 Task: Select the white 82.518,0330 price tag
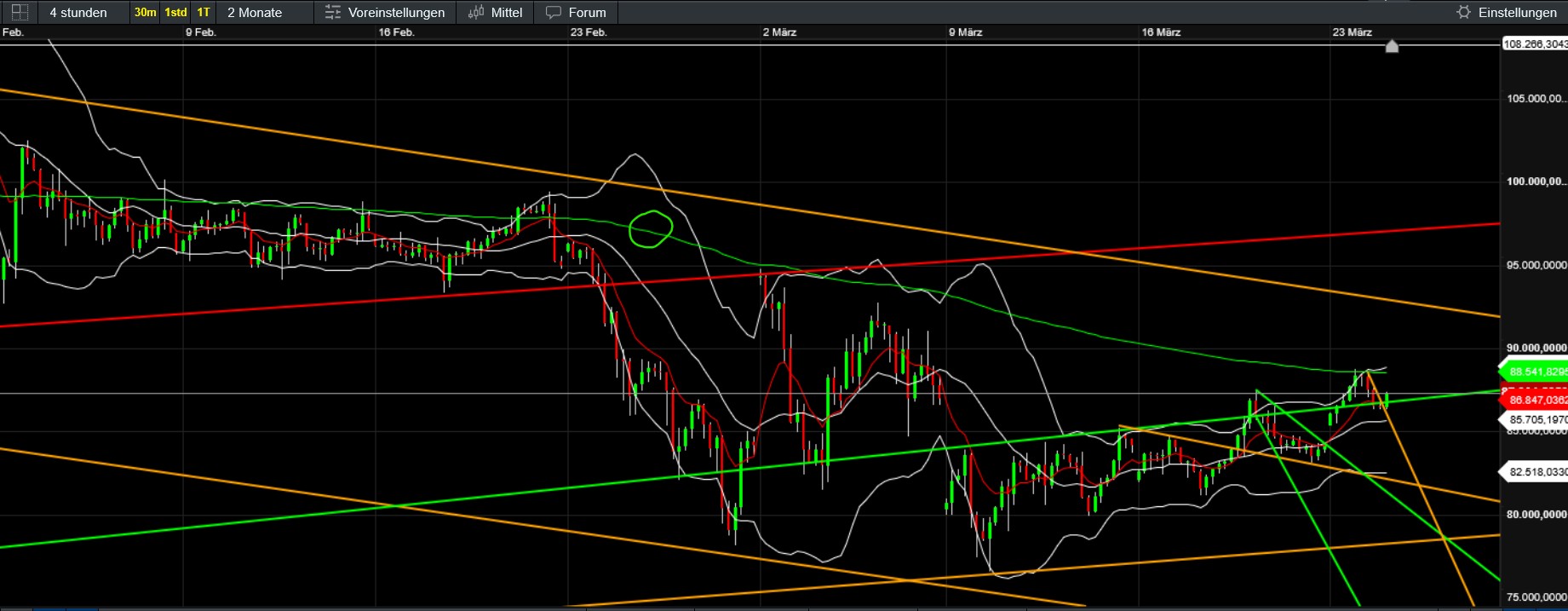[x=1533, y=471]
